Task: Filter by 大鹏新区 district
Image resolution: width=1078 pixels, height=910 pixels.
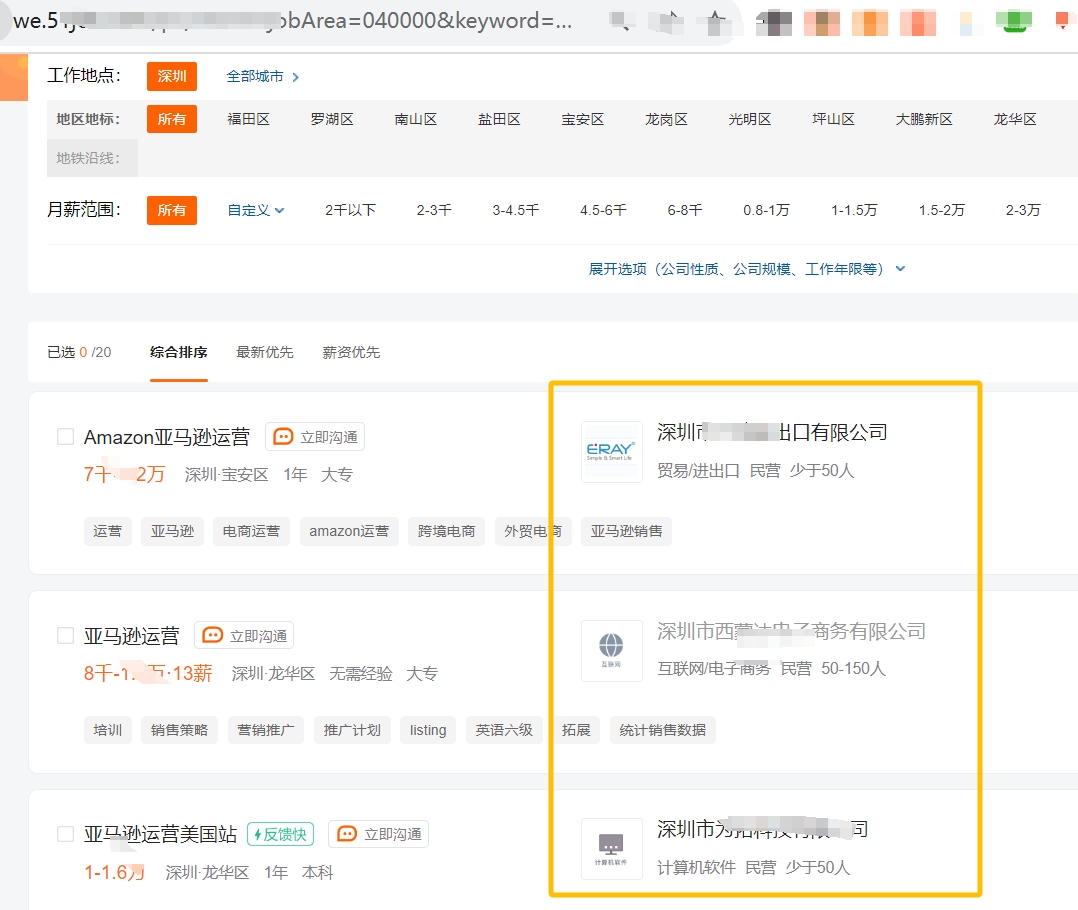Action: click(x=924, y=119)
